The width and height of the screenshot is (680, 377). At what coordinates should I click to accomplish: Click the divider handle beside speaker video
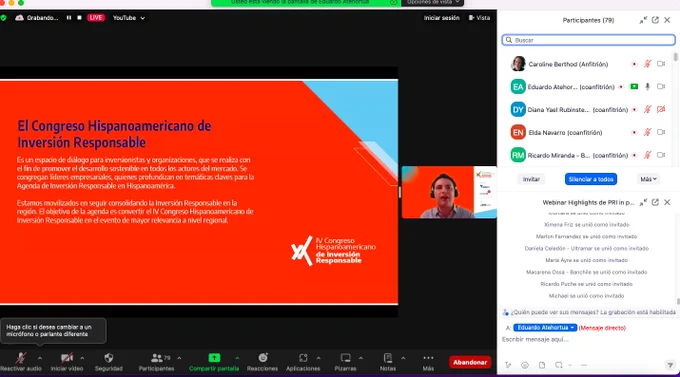(399, 192)
